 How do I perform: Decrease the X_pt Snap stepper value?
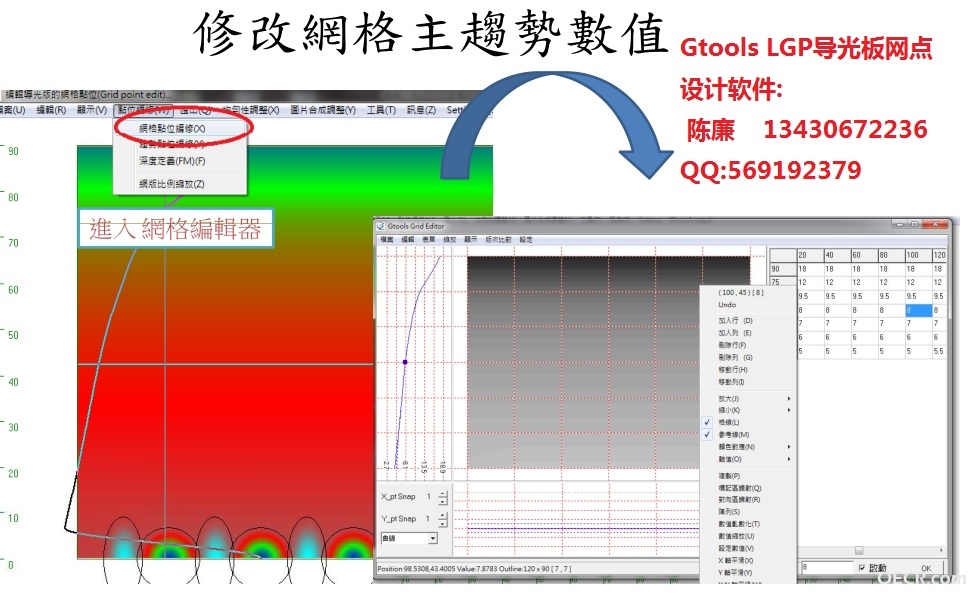coord(443,501)
